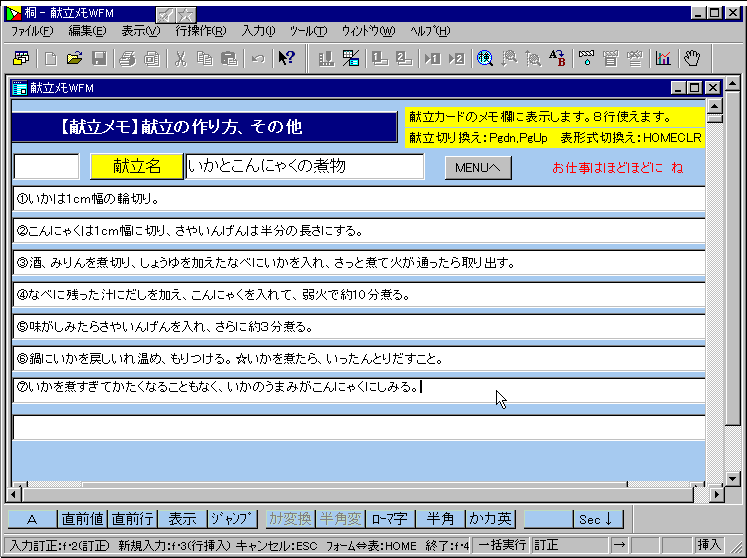
Task: Click the いかとこんにゃくの煮物 name field
Action: [x=304, y=167]
